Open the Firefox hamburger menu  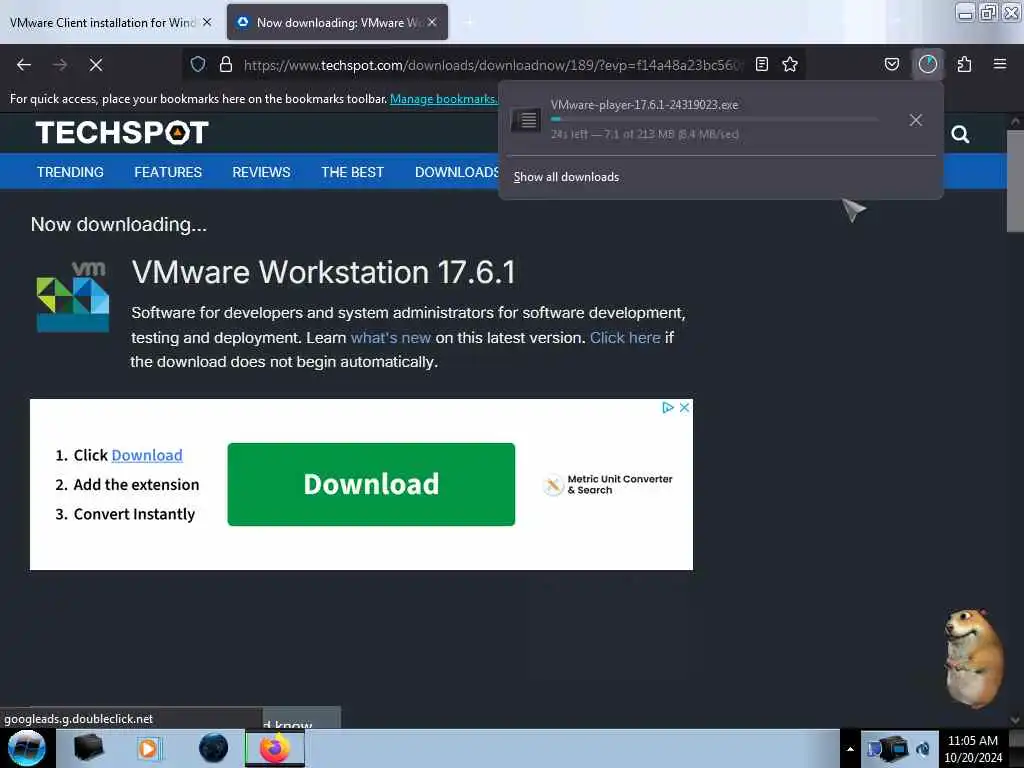click(x=1000, y=64)
